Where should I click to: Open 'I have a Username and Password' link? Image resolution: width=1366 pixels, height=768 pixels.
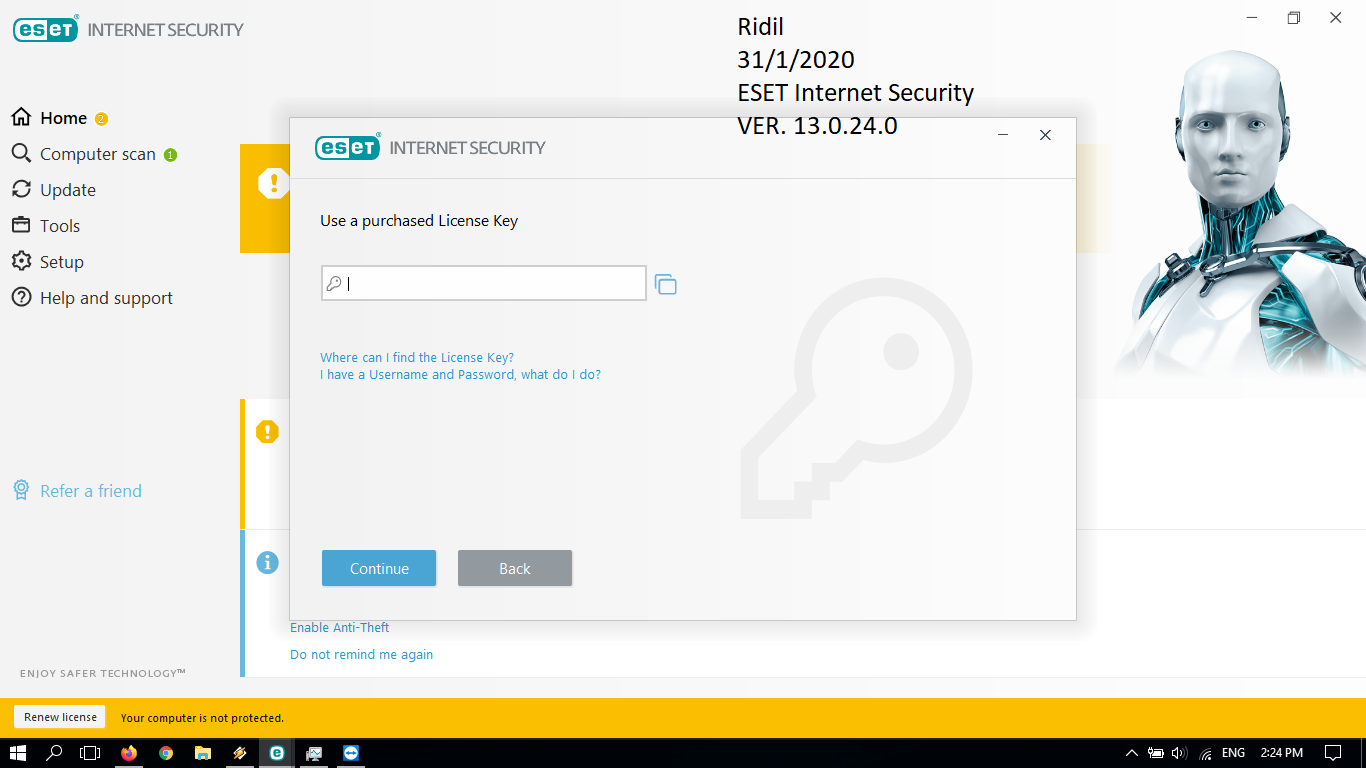click(x=460, y=375)
